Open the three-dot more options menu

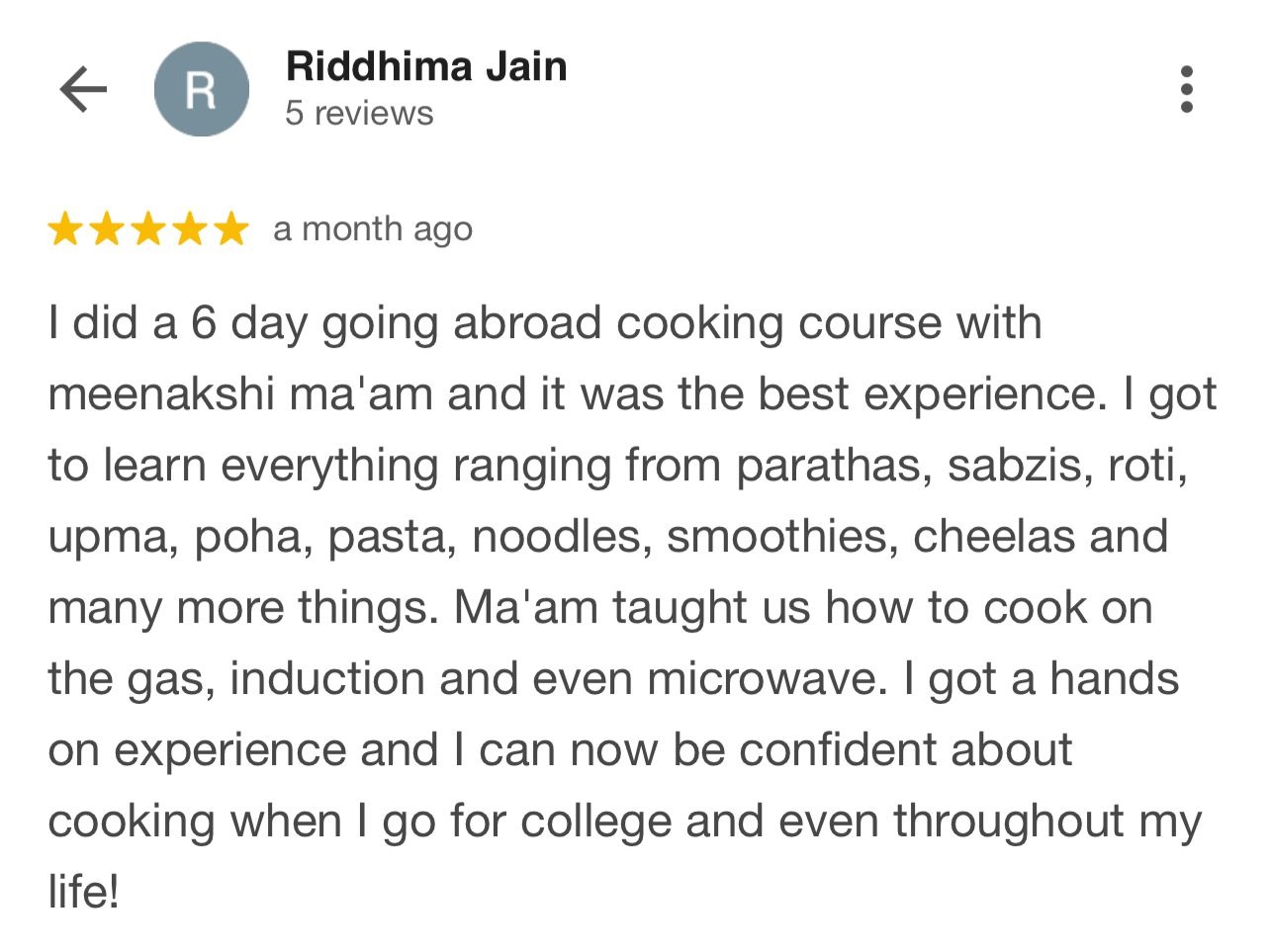coord(1187,90)
